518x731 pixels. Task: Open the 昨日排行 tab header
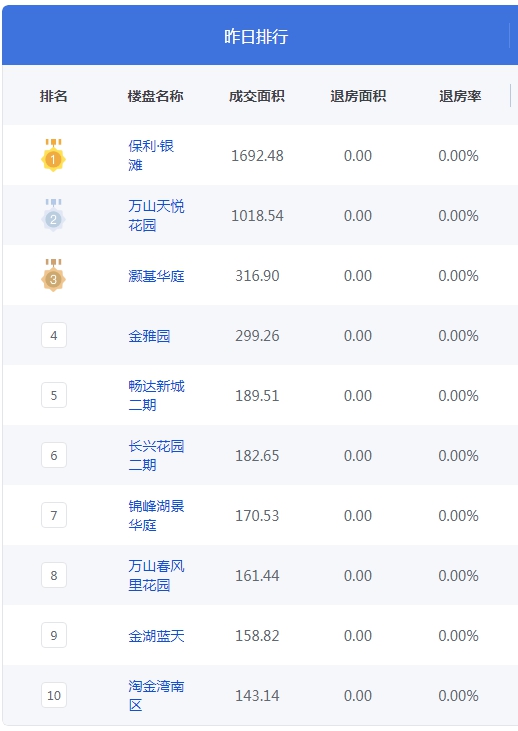pyautogui.click(x=256, y=36)
